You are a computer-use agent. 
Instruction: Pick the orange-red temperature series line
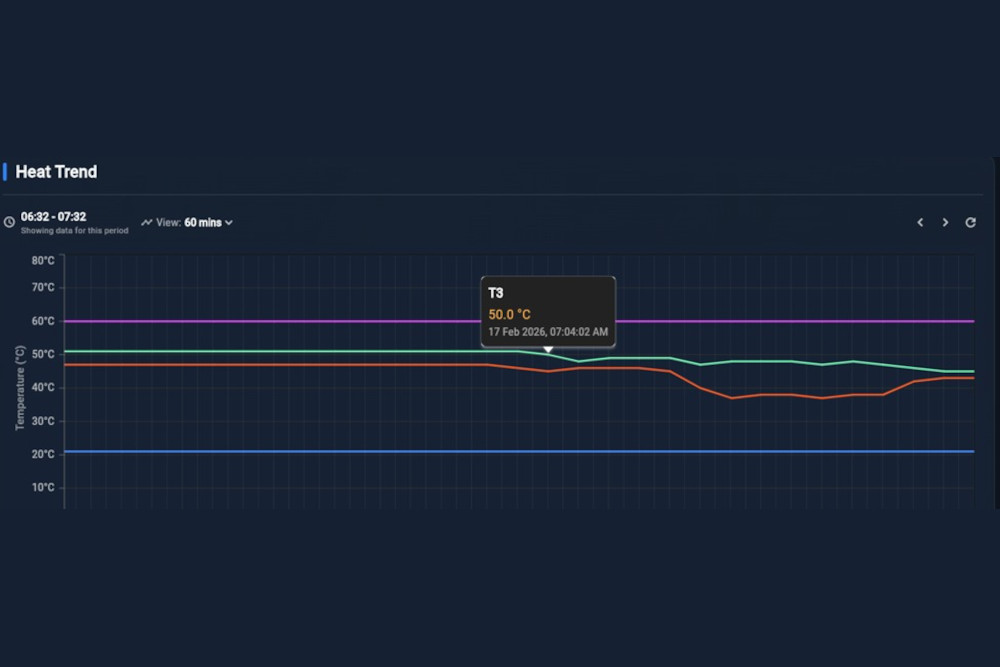coord(300,365)
